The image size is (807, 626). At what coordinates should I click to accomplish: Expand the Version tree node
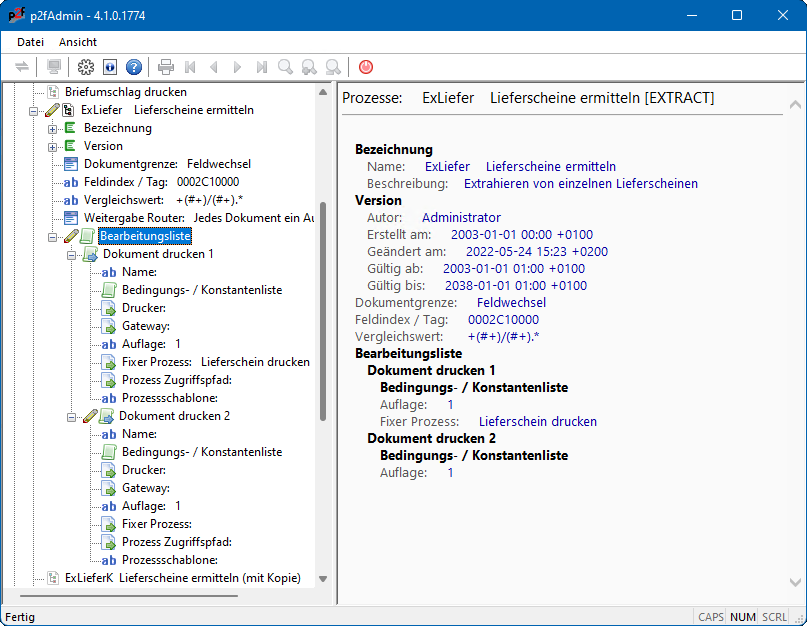coord(52,146)
